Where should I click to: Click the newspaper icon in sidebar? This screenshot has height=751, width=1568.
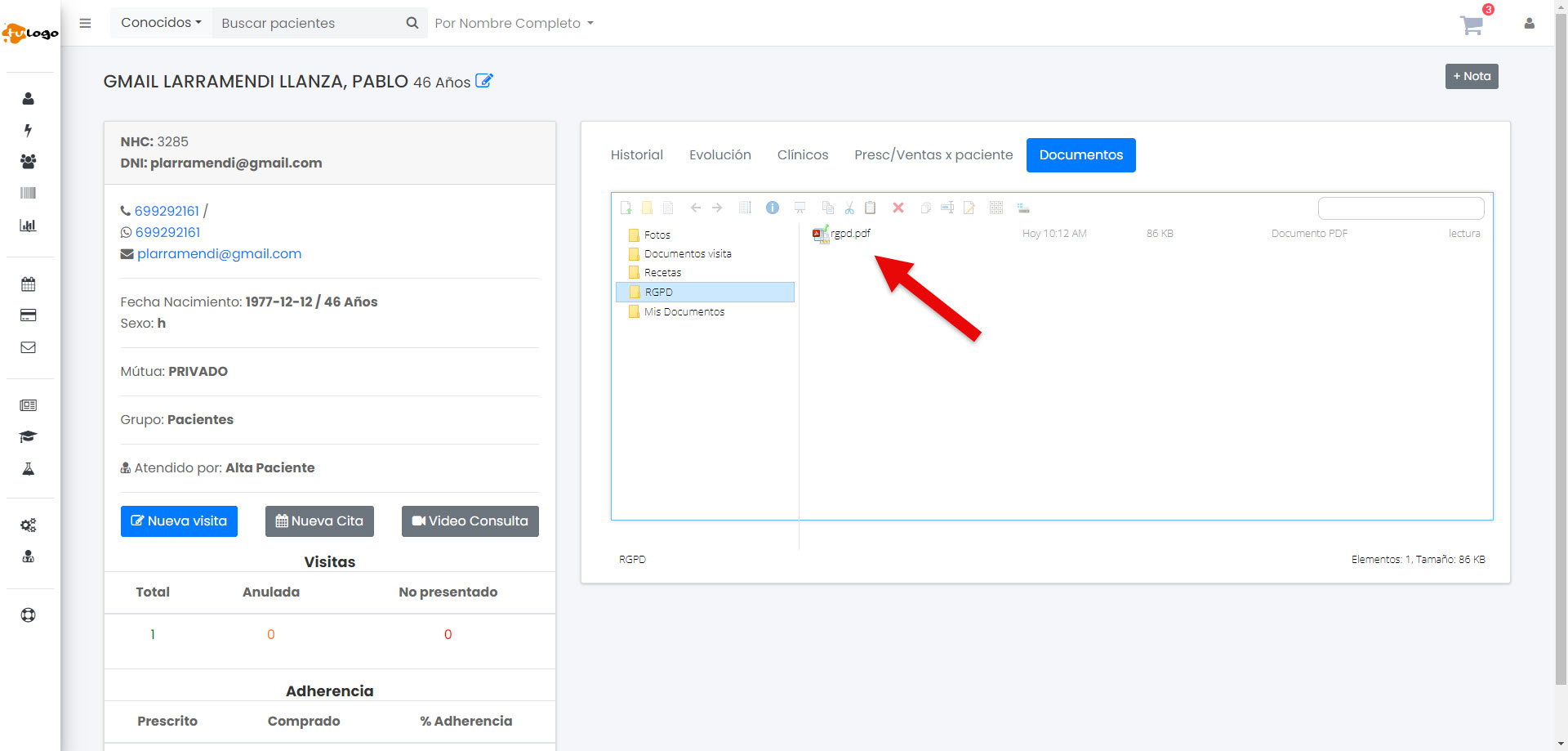28,405
